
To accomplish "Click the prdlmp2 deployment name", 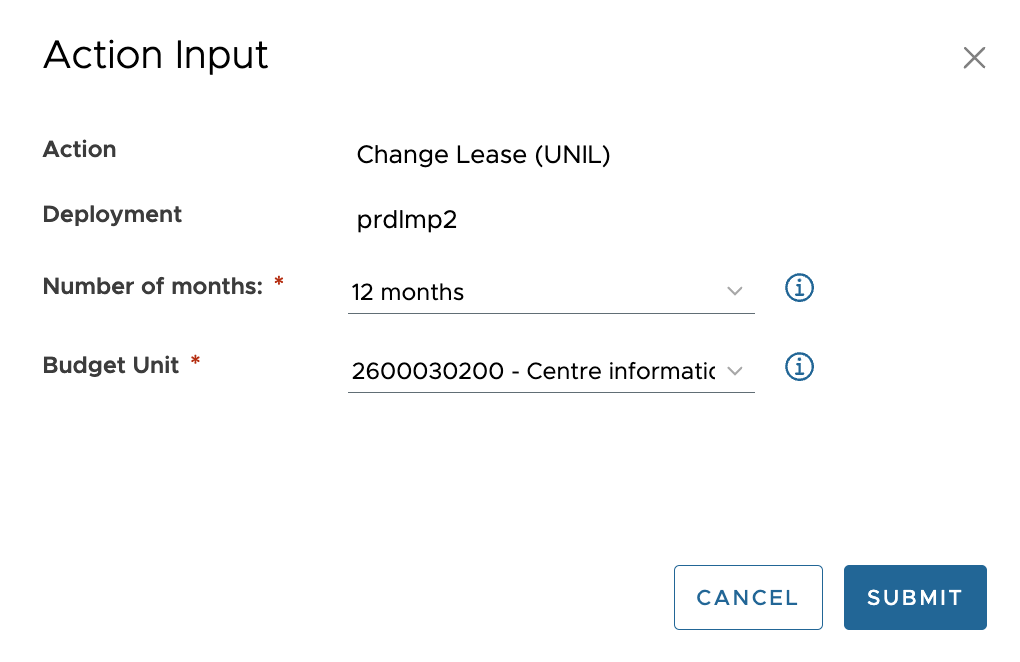I will tap(406, 220).
